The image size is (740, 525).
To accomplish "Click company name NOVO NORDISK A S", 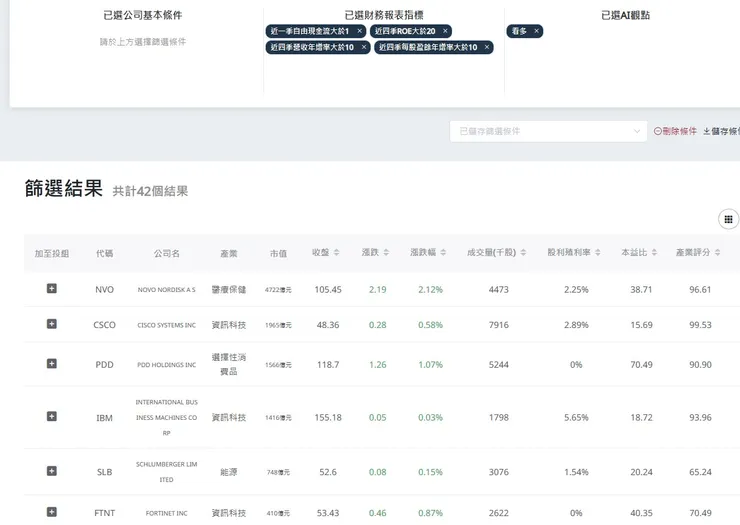I will coord(167,289).
